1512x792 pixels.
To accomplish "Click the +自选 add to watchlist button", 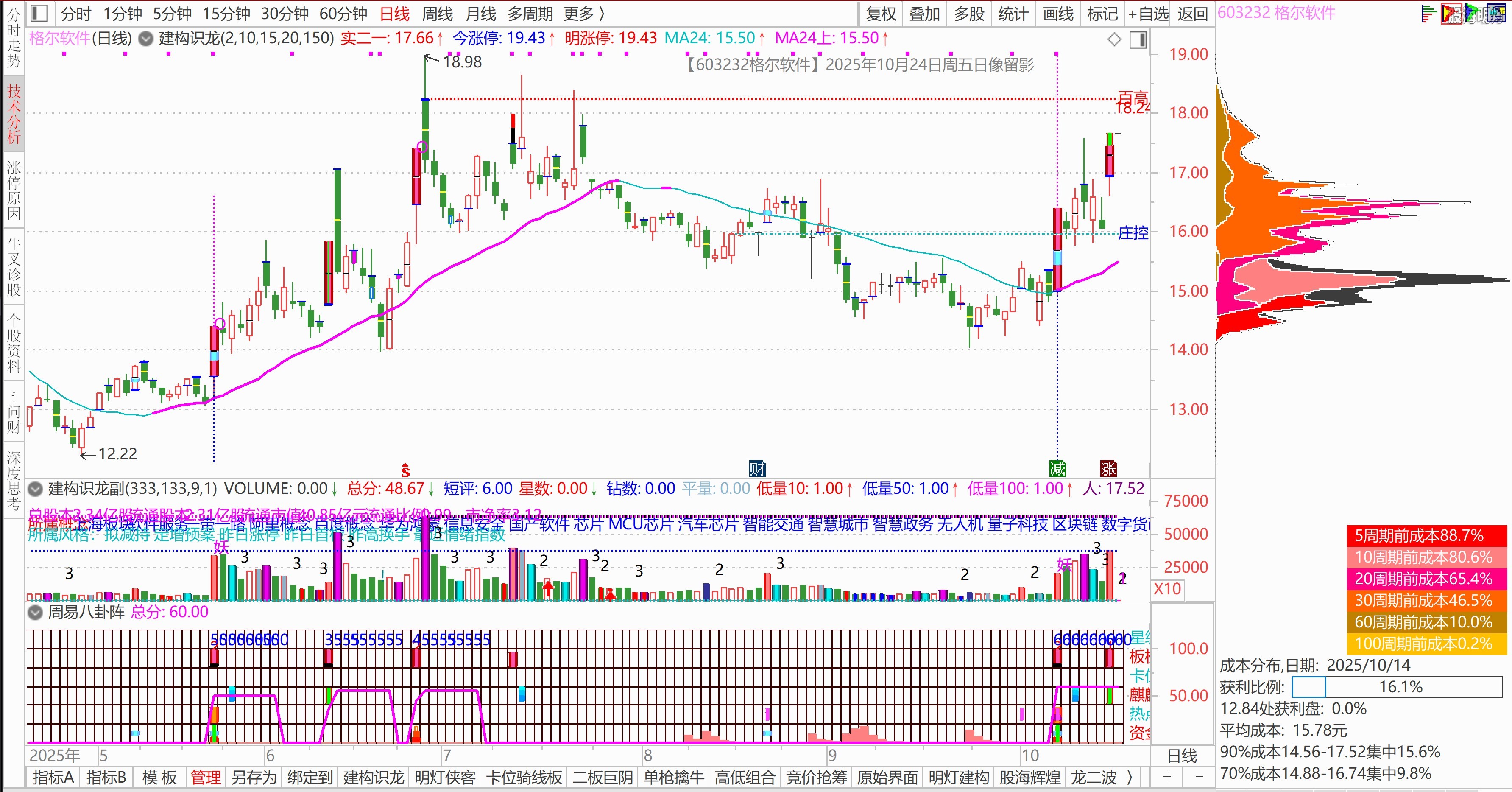I will (1148, 14).
